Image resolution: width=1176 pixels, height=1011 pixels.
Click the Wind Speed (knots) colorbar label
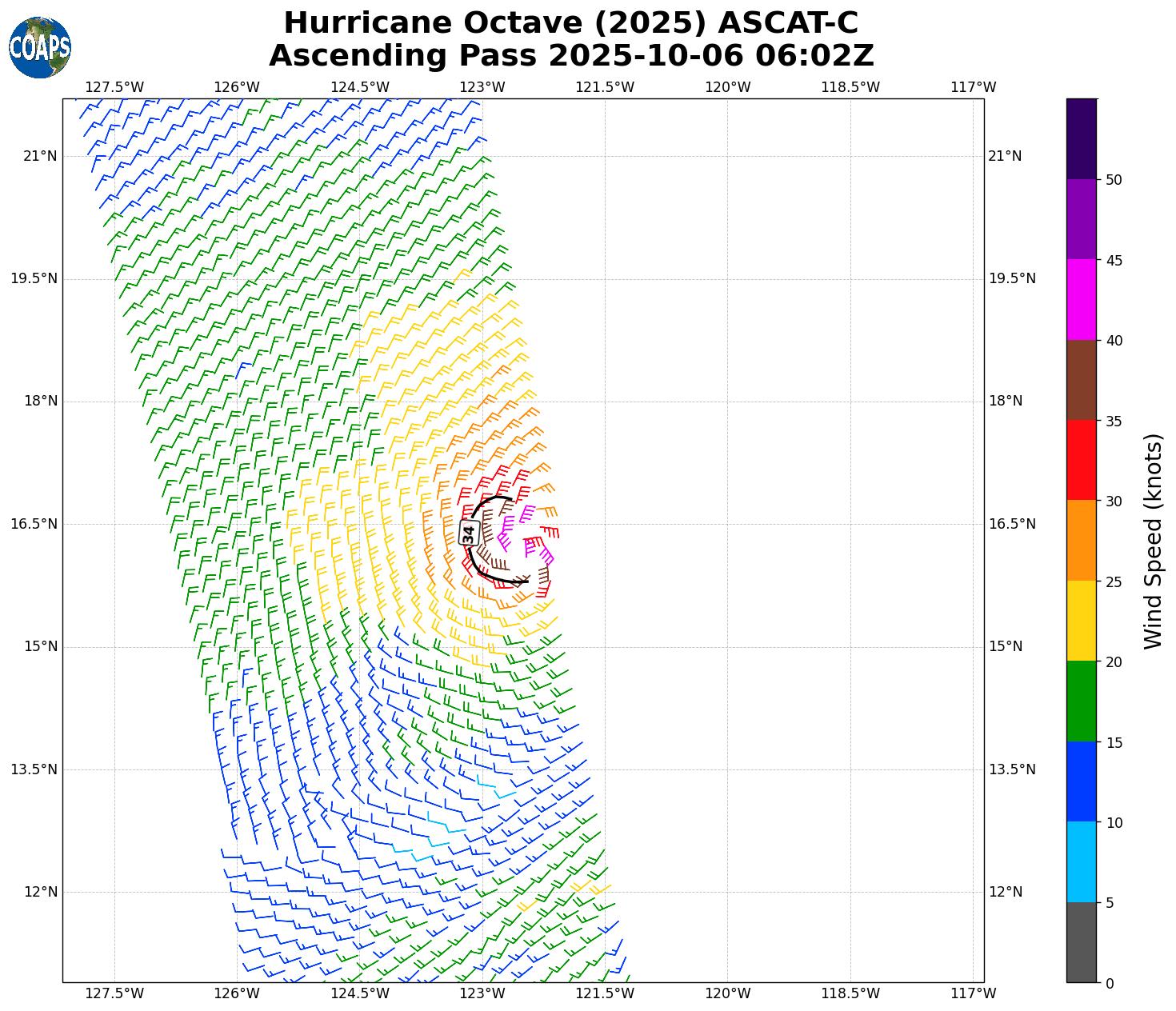pyautogui.click(x=1153, y=541)
